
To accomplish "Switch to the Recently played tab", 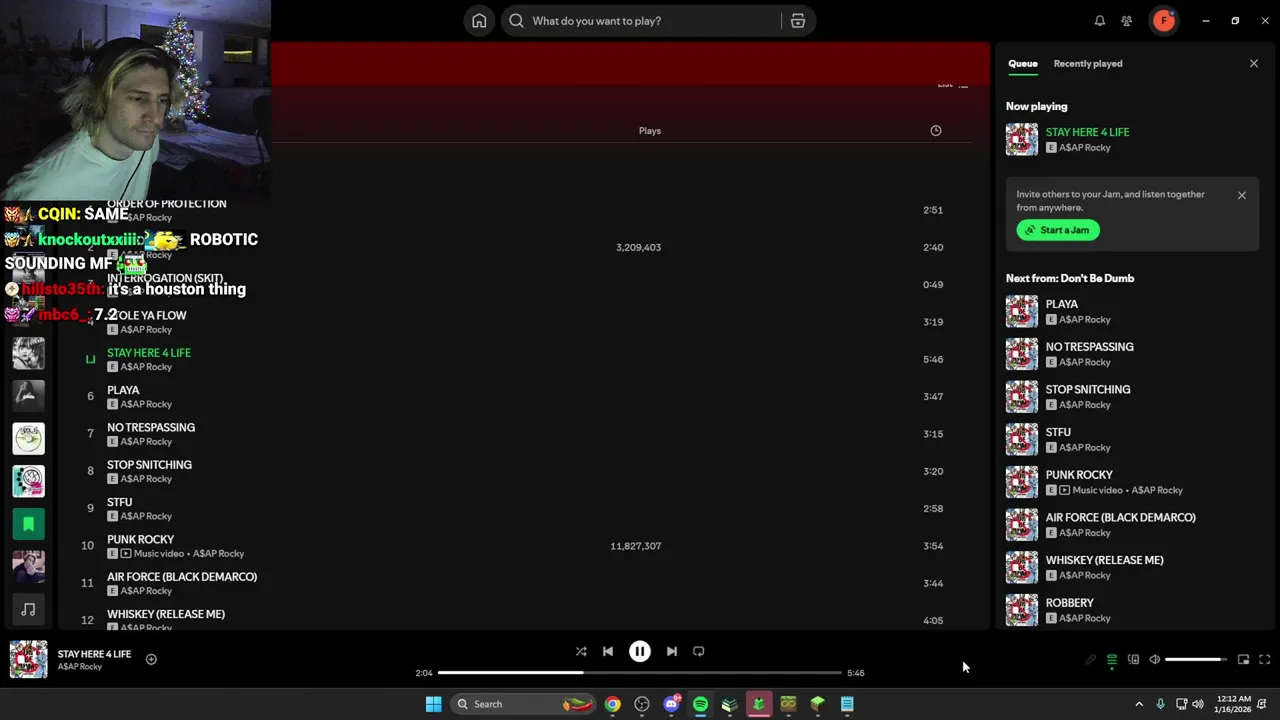I will 1088,63.
